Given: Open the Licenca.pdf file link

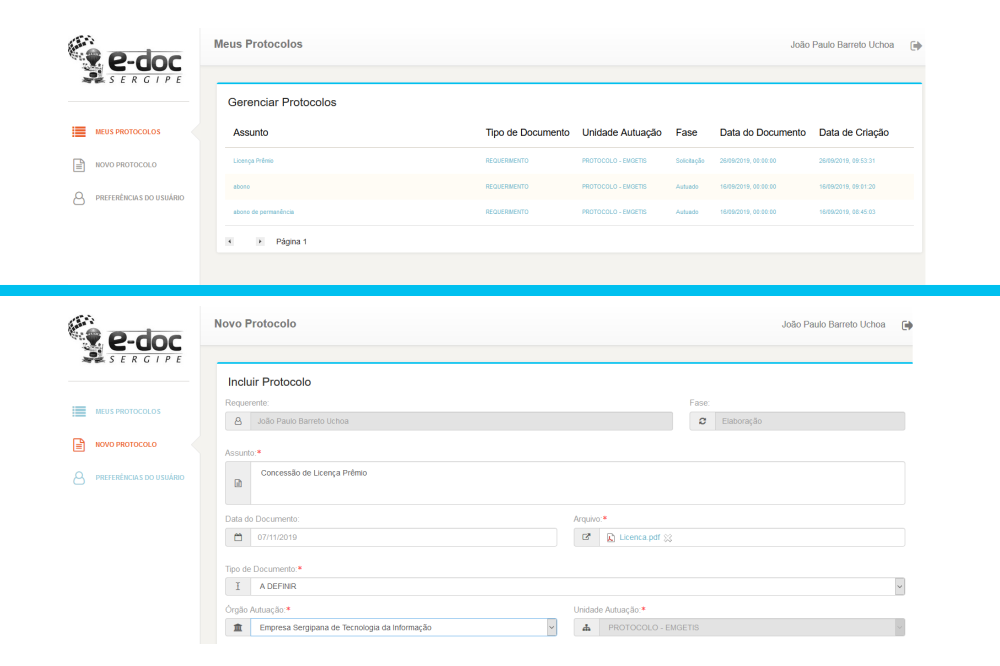Looking at the screenshot, I should 638,538.
